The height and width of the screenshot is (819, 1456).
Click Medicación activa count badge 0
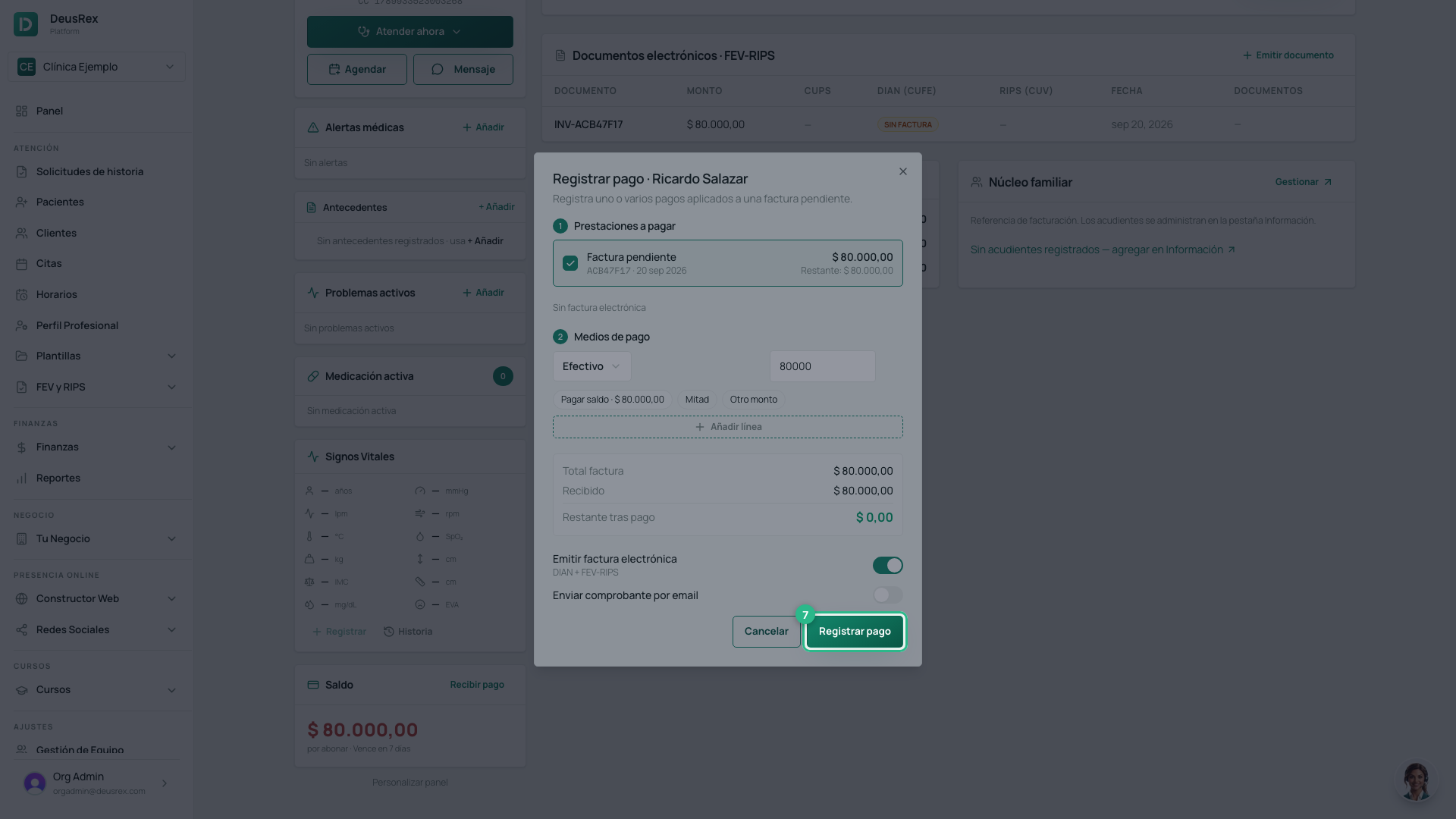point(503,376)
